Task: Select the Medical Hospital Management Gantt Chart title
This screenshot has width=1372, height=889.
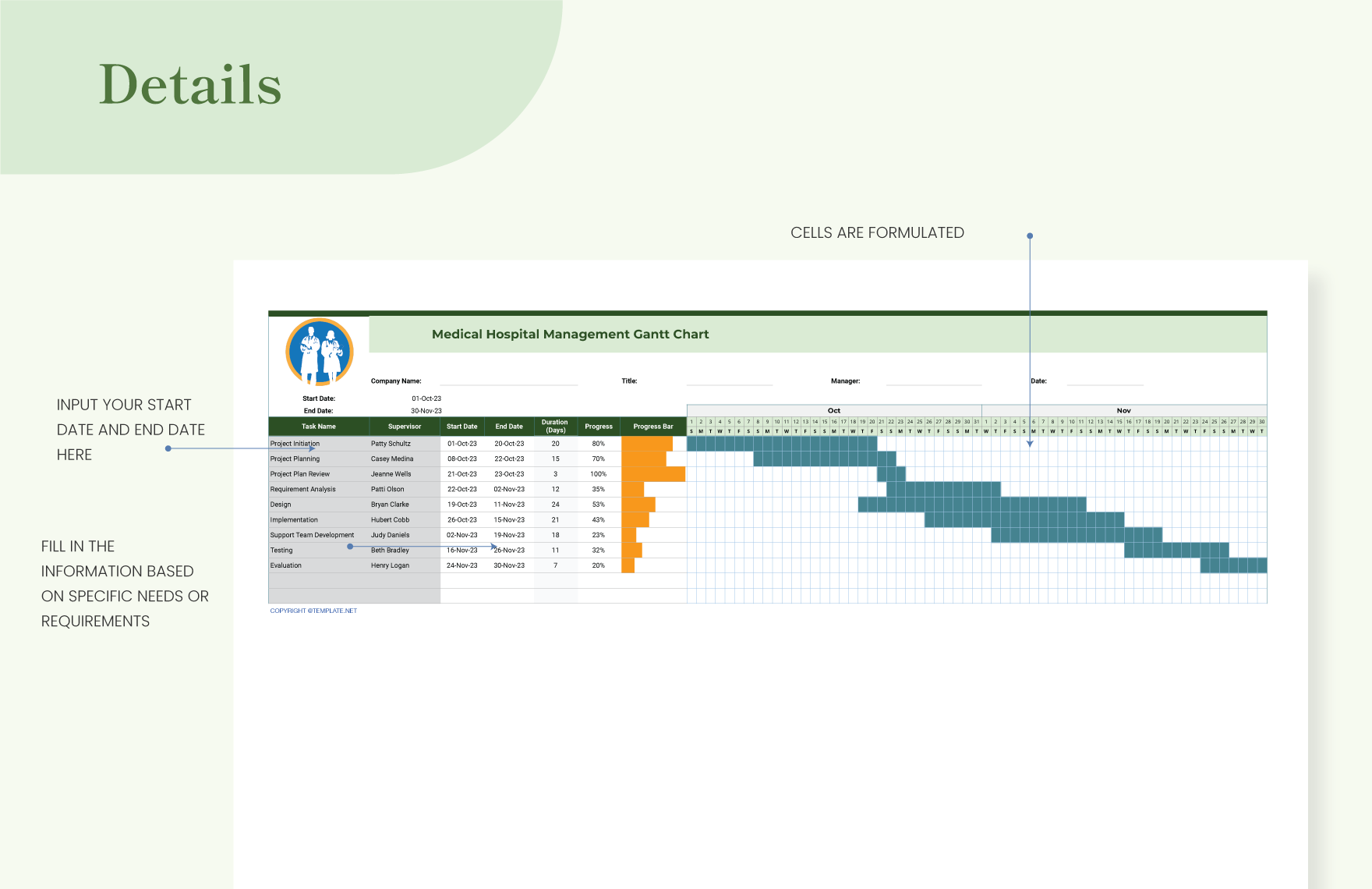Action: click(570, 335)
